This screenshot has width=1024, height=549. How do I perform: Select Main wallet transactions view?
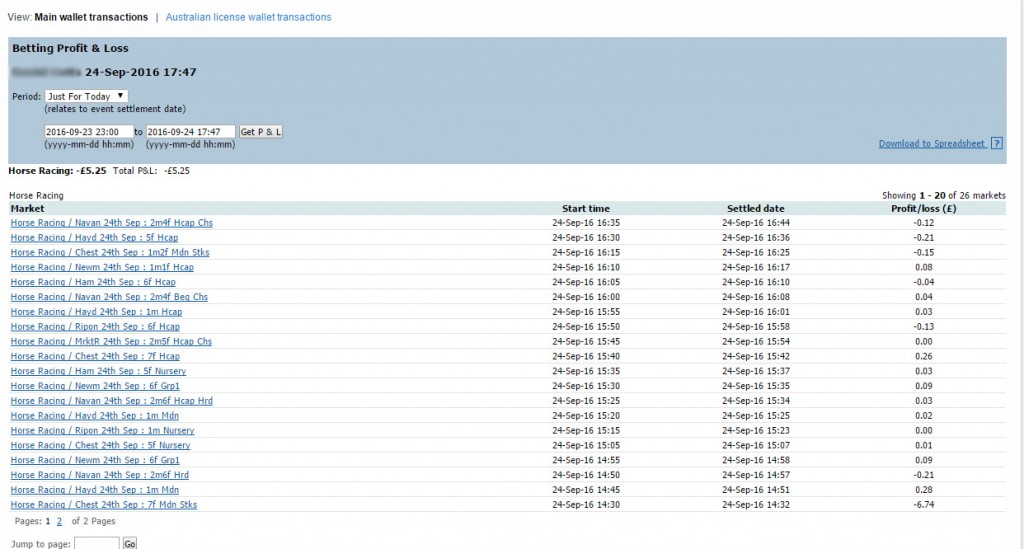91,17
